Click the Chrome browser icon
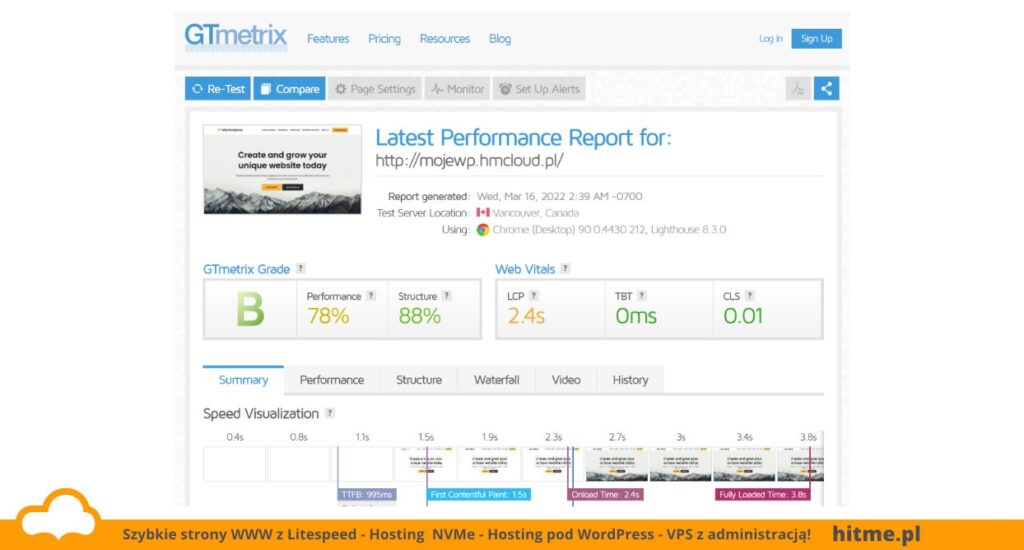Viewport: 1024px width, 550px height. pyautogui.click(x=483, y=229)
